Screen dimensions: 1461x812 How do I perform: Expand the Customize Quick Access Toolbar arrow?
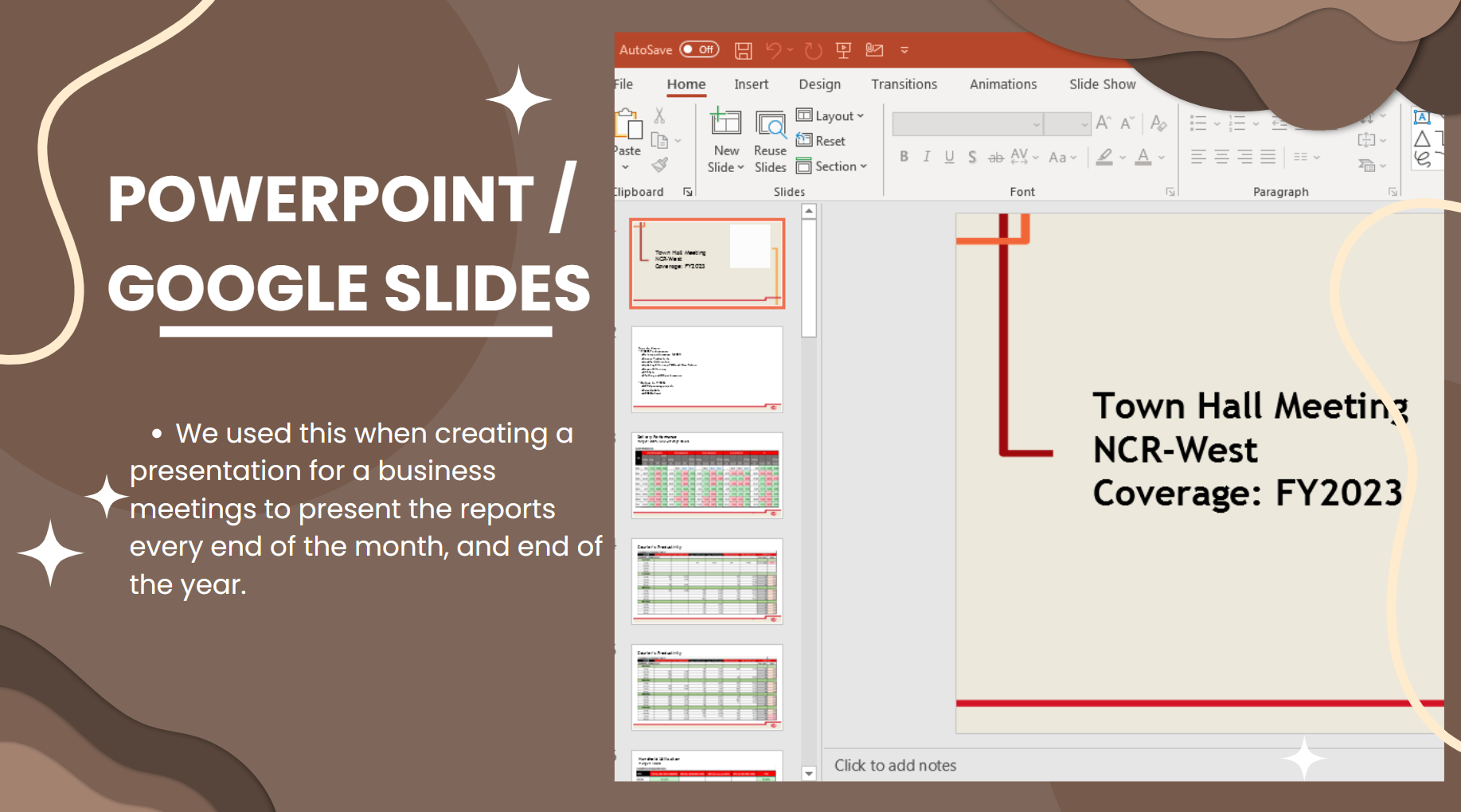pos(904,50)
